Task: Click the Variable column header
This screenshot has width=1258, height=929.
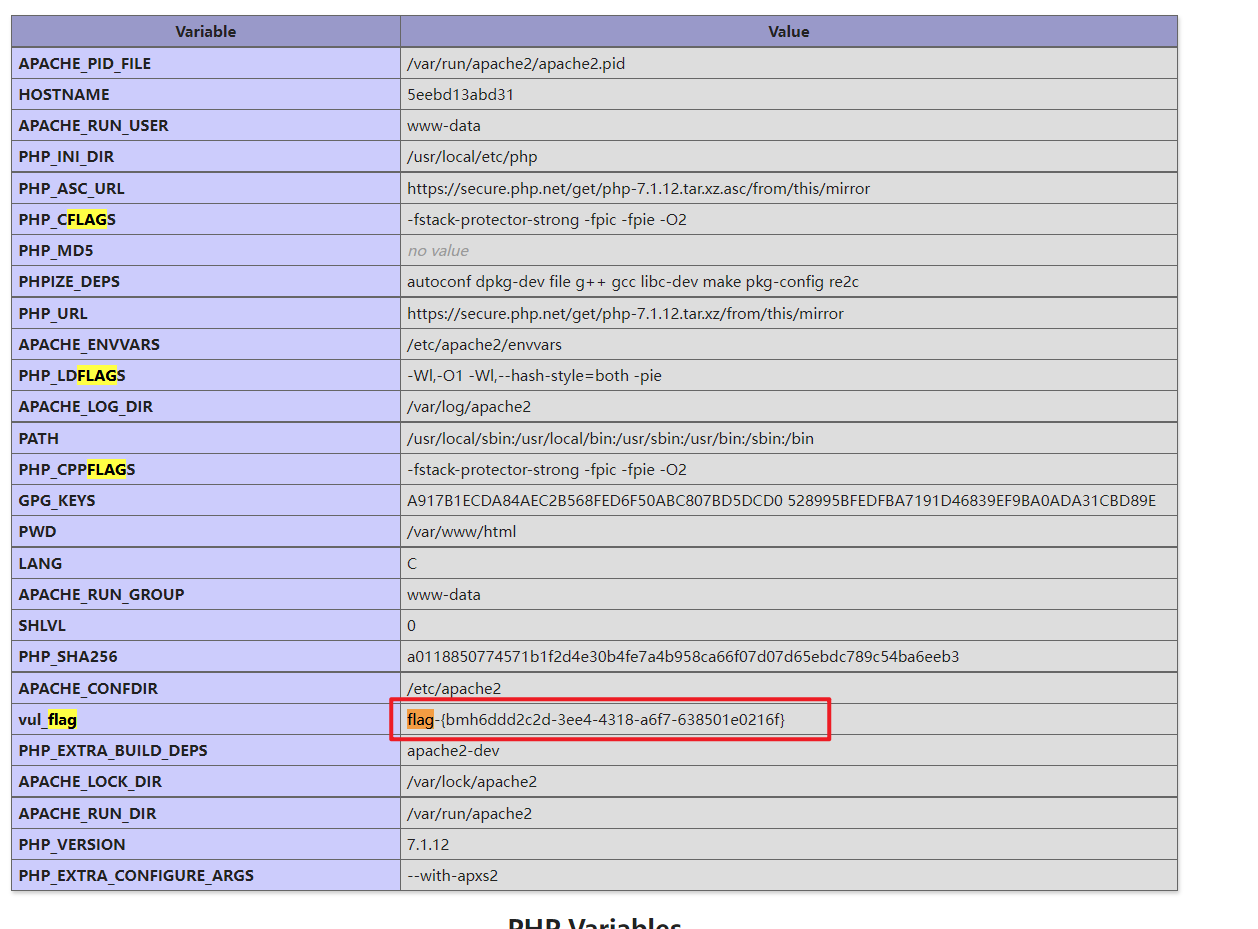Action: (205, 32)
